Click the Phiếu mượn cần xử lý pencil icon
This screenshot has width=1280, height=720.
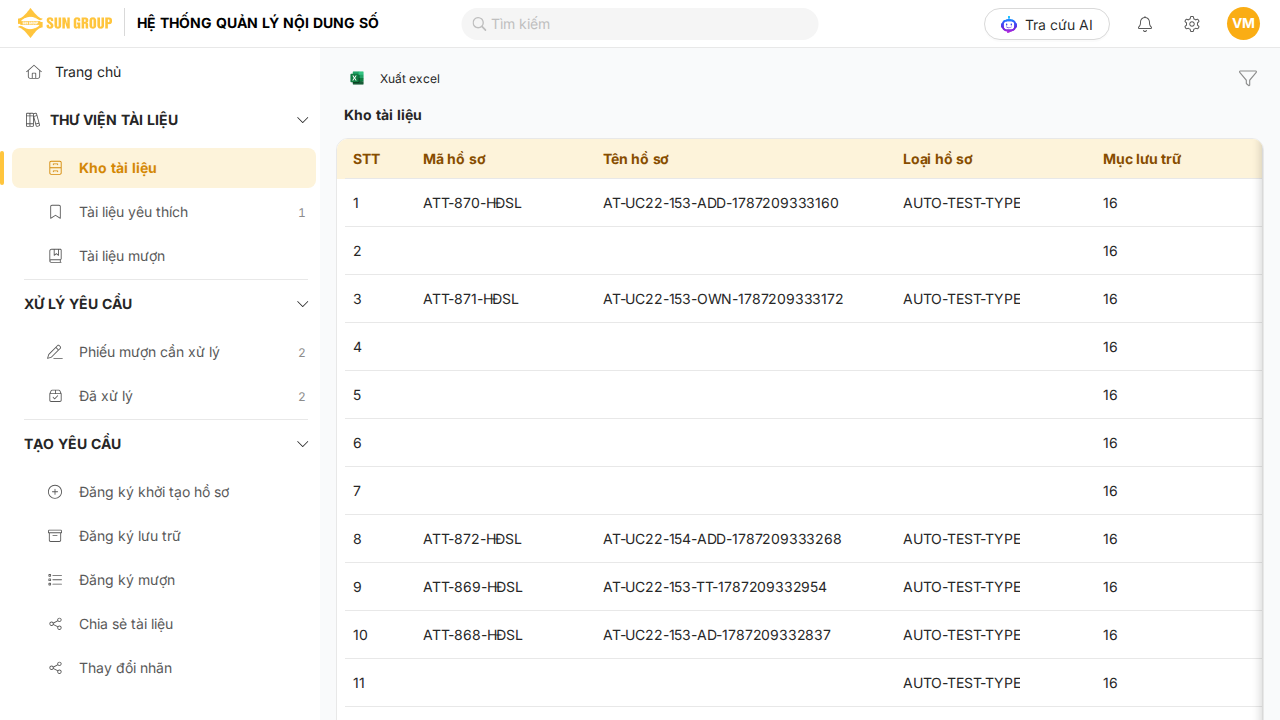56,352
